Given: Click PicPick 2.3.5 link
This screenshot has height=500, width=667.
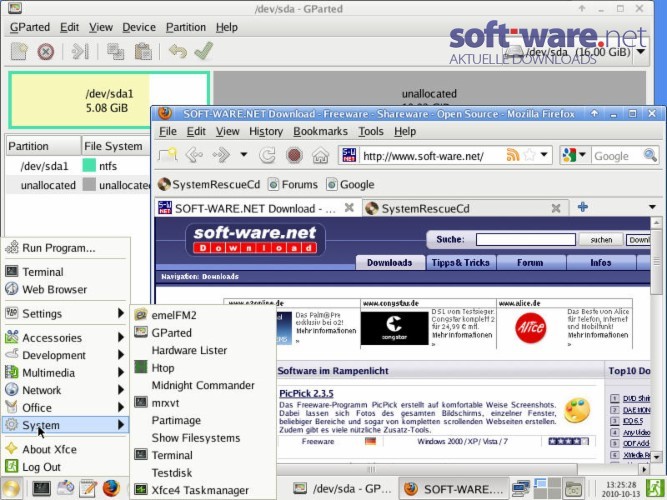Looking at the screenshot, I should coord(306,393).
